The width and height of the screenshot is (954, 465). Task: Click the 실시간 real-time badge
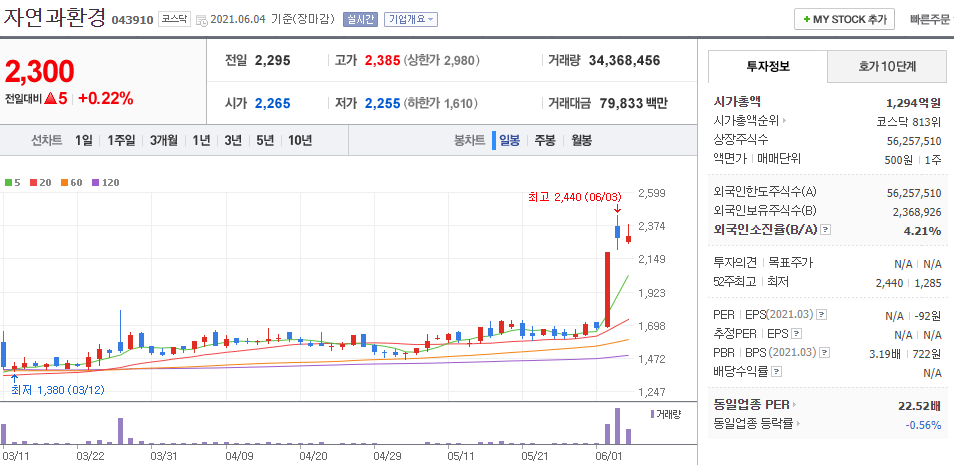pyautogui.click(x=360, y=19)
